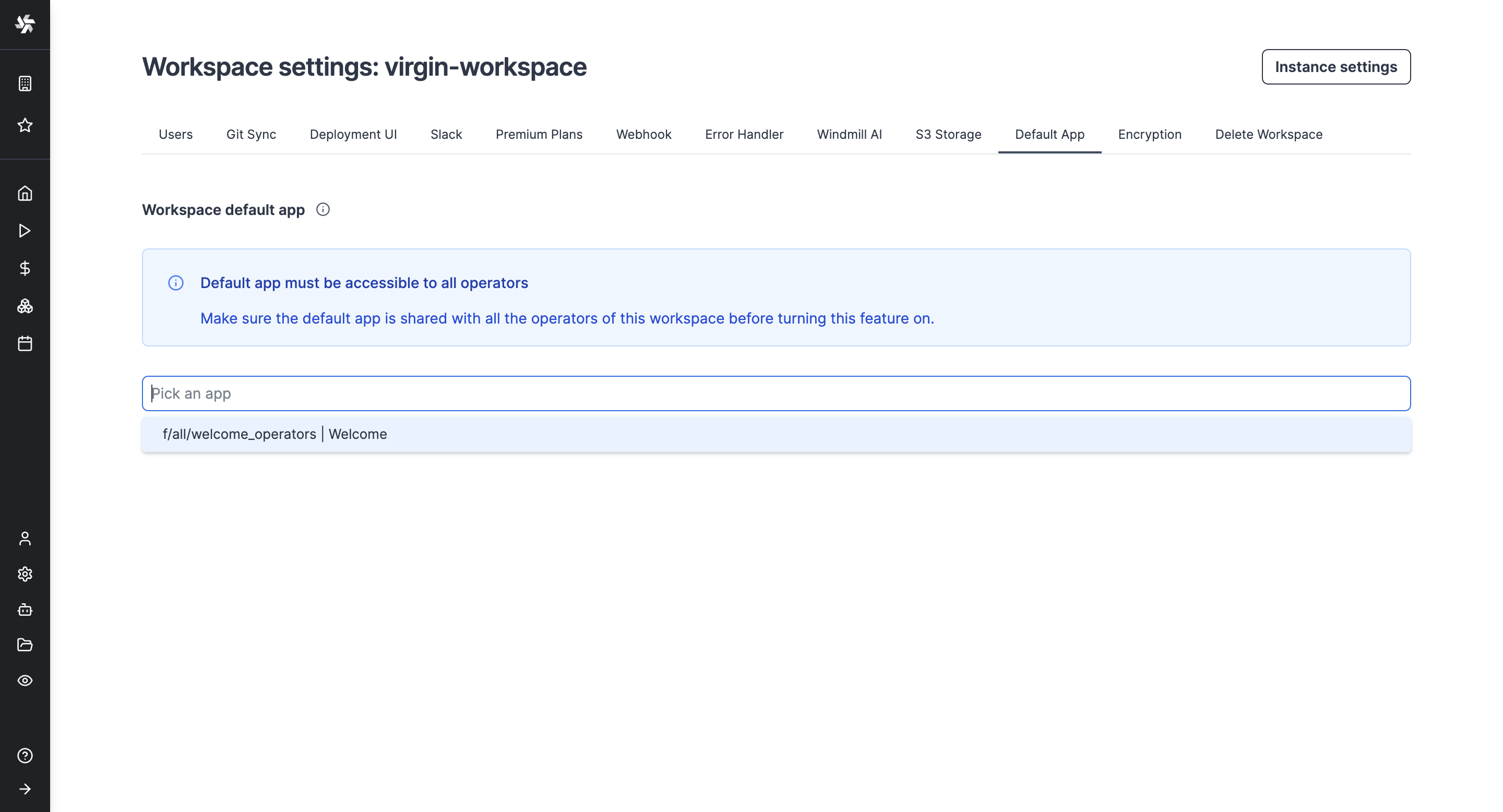Viewport: 1503px width, 812px height.
Task: Focus the Pick an app field
Action: pyautogui.click(x=776, y=394)
